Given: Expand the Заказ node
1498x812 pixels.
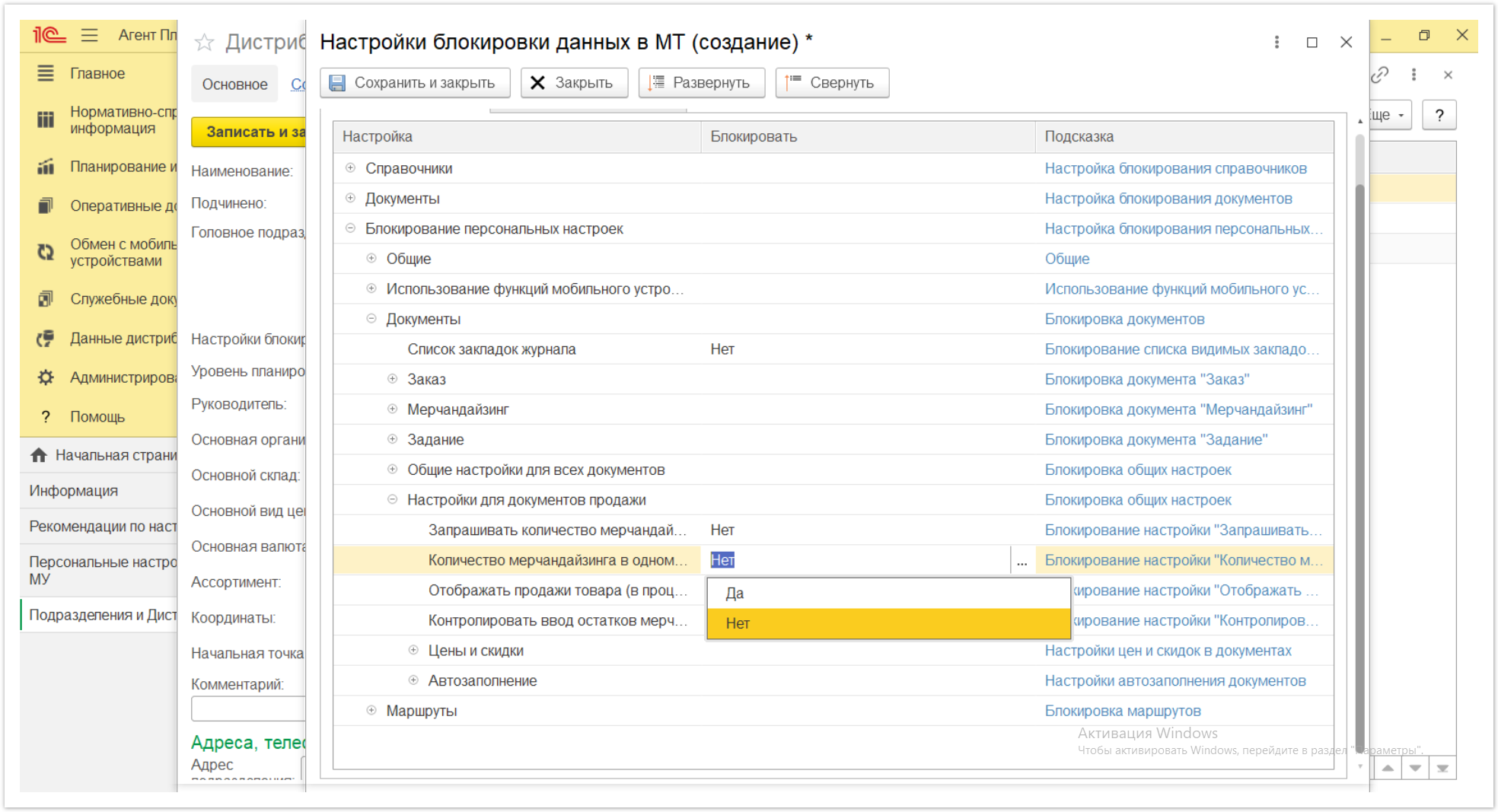Looking at the screenshot, I should (x=393, y=379).
